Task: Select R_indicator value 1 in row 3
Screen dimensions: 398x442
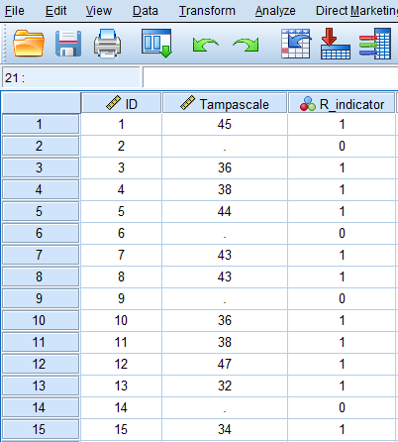Action: [342, 168]
